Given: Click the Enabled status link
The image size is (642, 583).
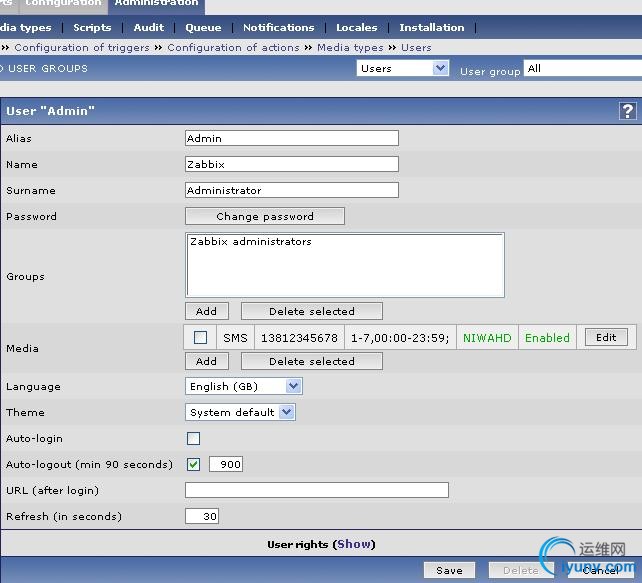Looking at the screenshot, I should tap(547, 338).
